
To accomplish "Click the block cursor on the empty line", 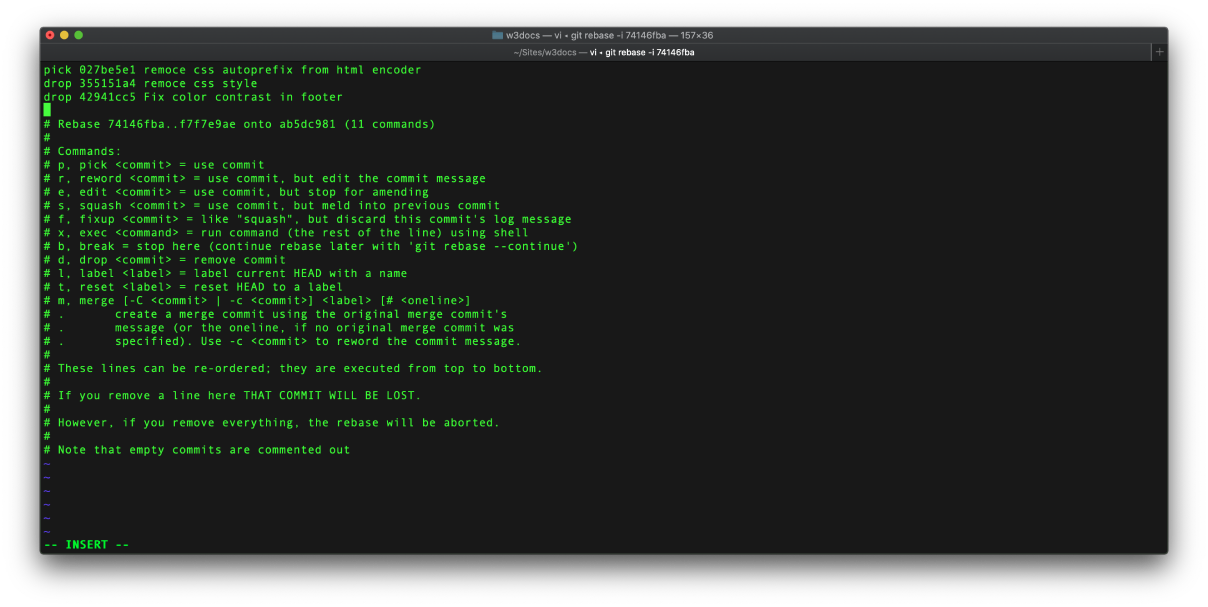I will pyautogui.click(x=46, y=110).
